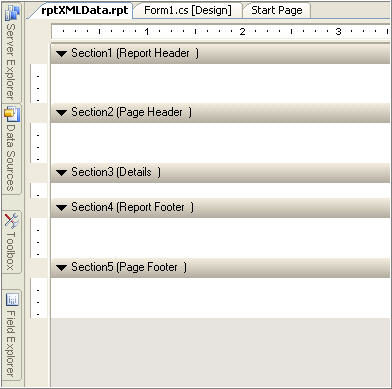Click the ruler at the 1 inch mark
This screenshot has width=392, height=389.
pos(147,32)
